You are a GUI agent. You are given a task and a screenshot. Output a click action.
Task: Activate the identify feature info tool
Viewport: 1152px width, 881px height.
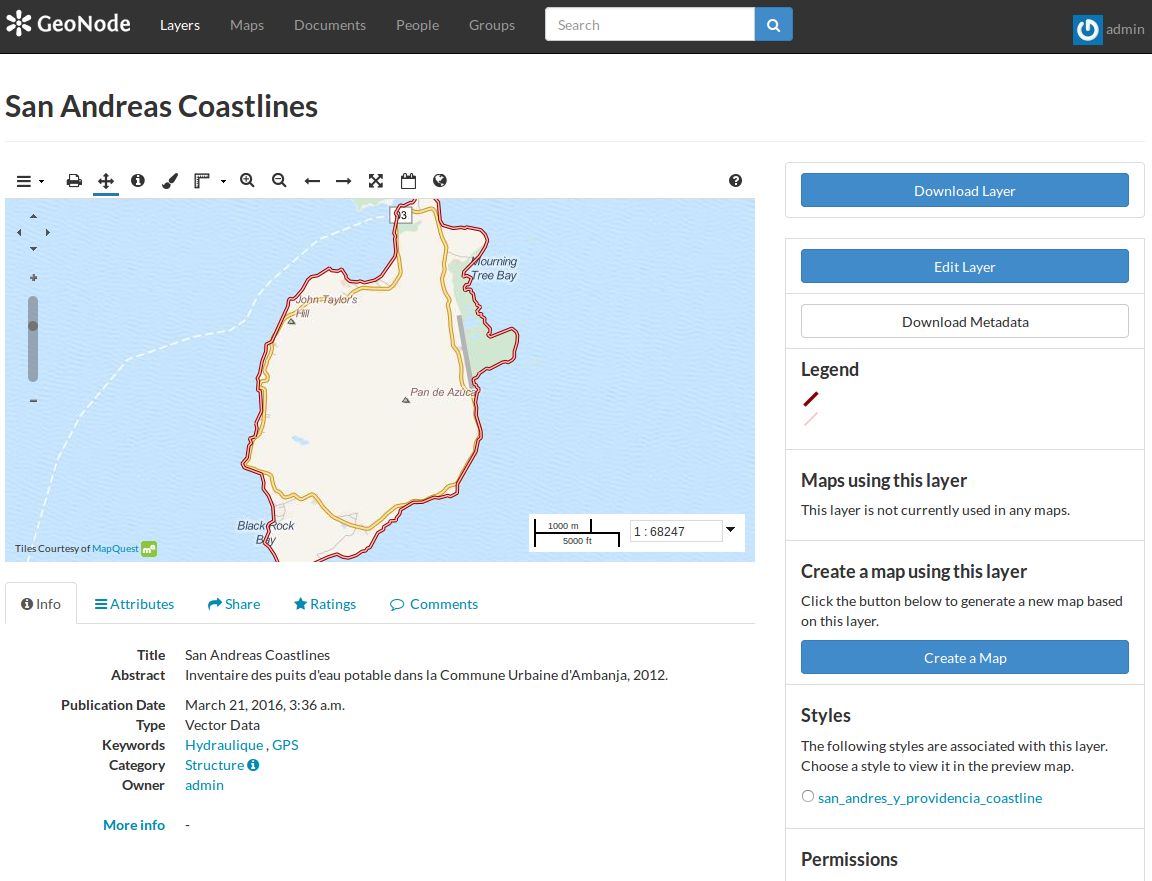coord(137,181)
